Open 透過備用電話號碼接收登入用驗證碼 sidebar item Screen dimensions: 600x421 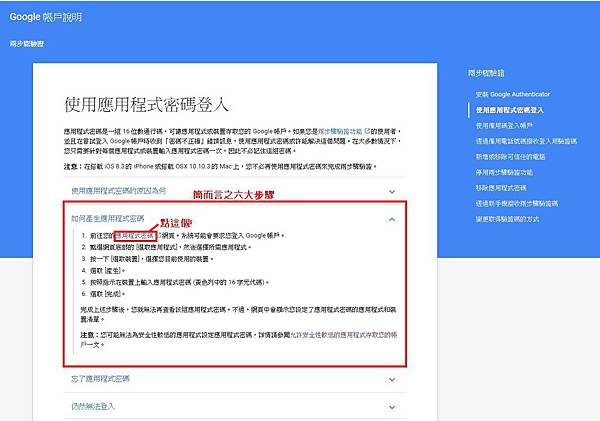click(526, 141)
